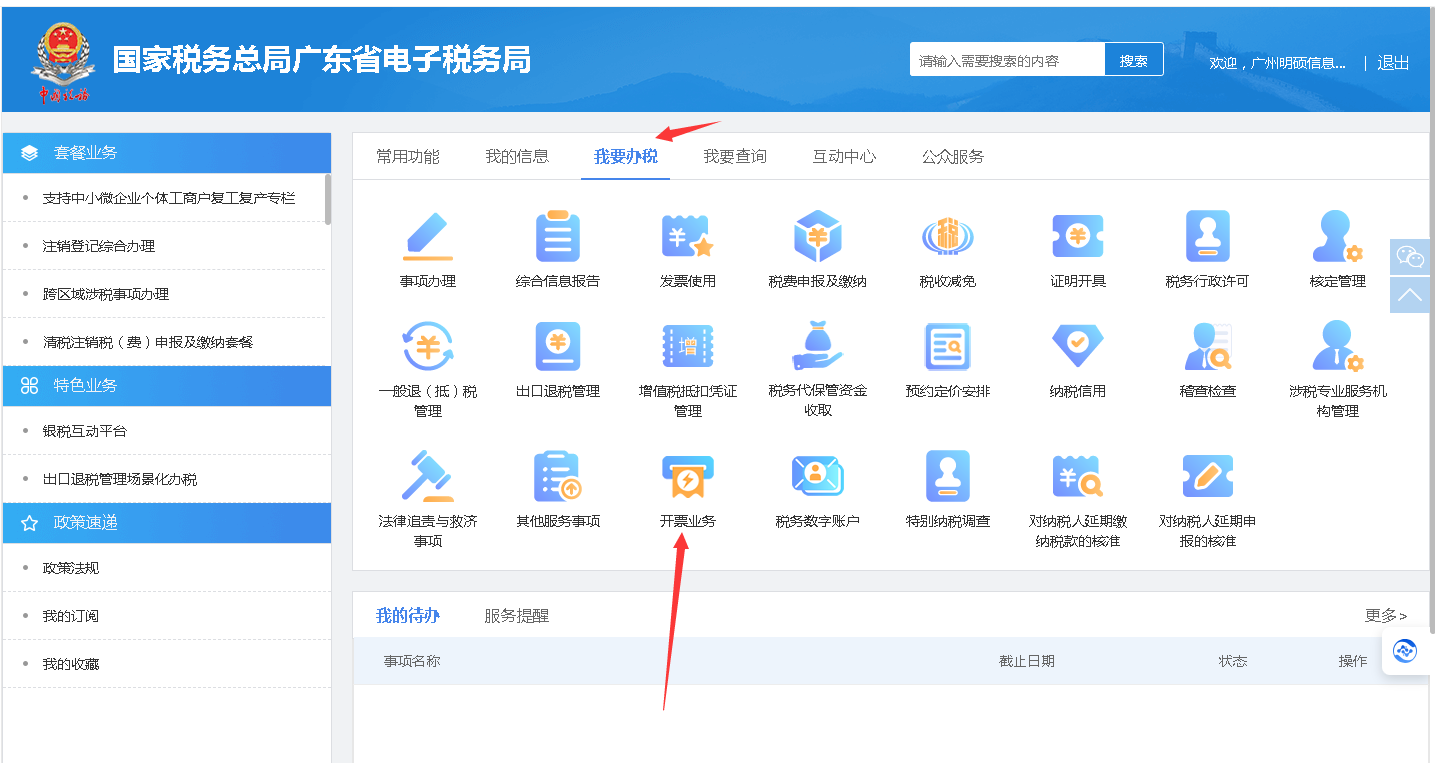1435x763 pixels.
Task: Click the 发票使用 invoice usage icon
Action: (687, 238)
